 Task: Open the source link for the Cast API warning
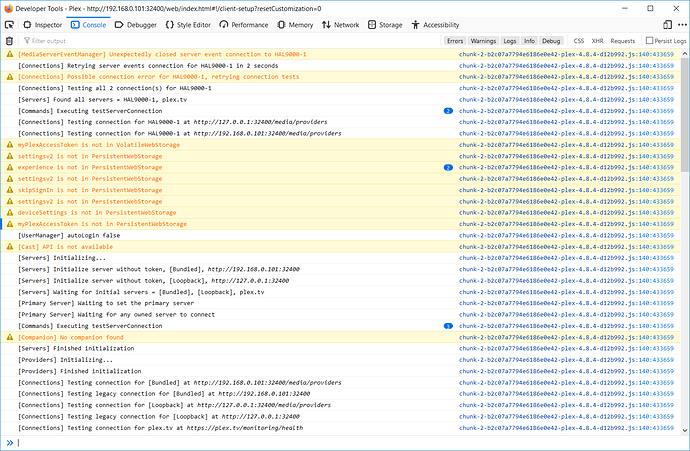pyautogui.click(x=567, y=246)
